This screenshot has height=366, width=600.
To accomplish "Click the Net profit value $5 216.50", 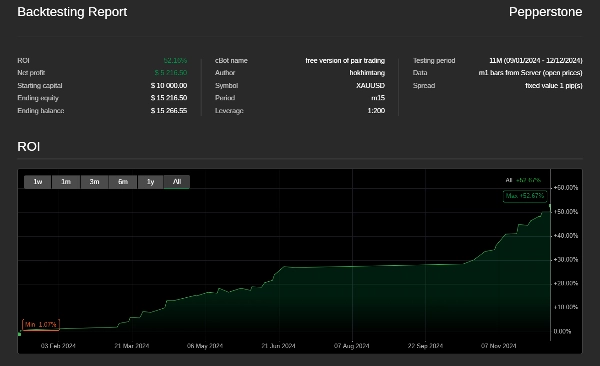I will (x=171, y=73).
